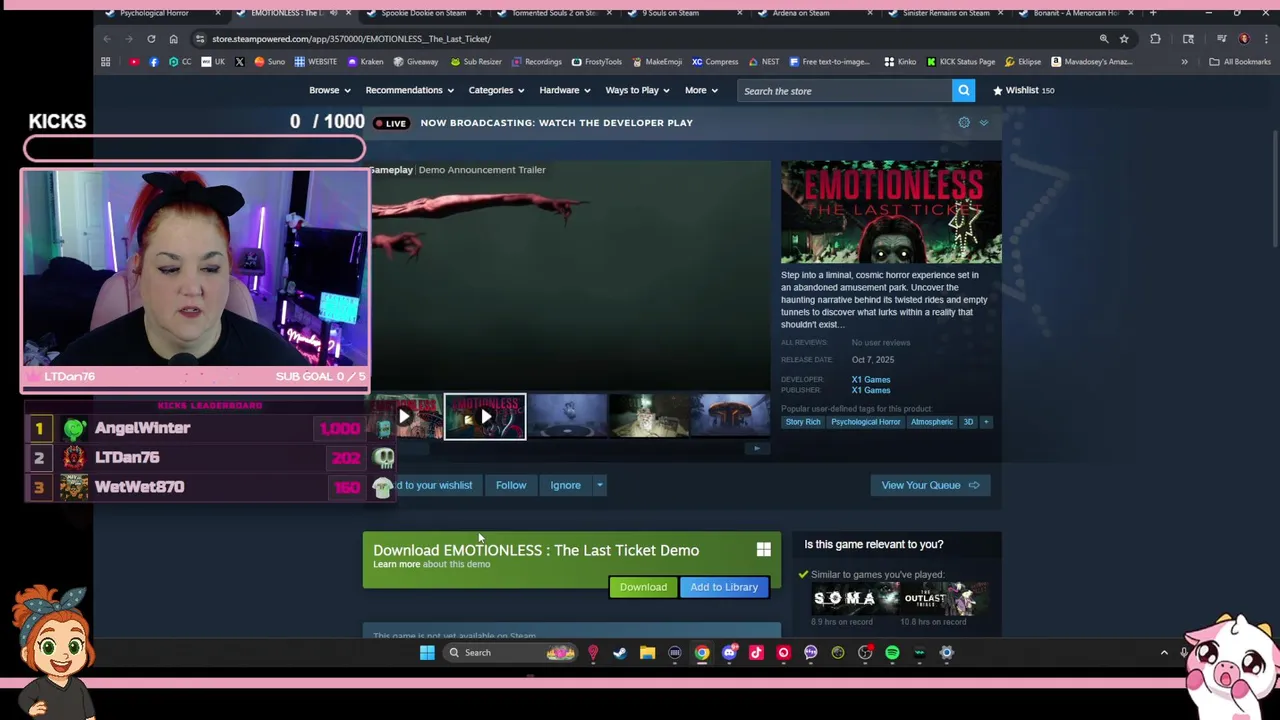The height and width of the screenshot is (720, 1280).
Task: Open OBS Studio from the taskbar
Action: point(865,653)
